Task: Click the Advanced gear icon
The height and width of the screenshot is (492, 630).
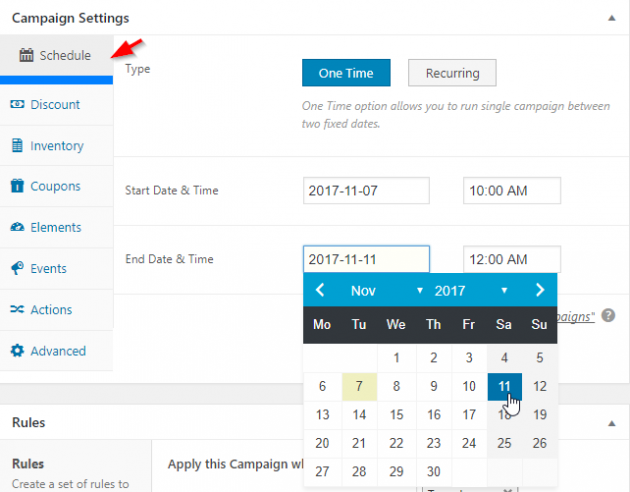Action: click(17, 351)
